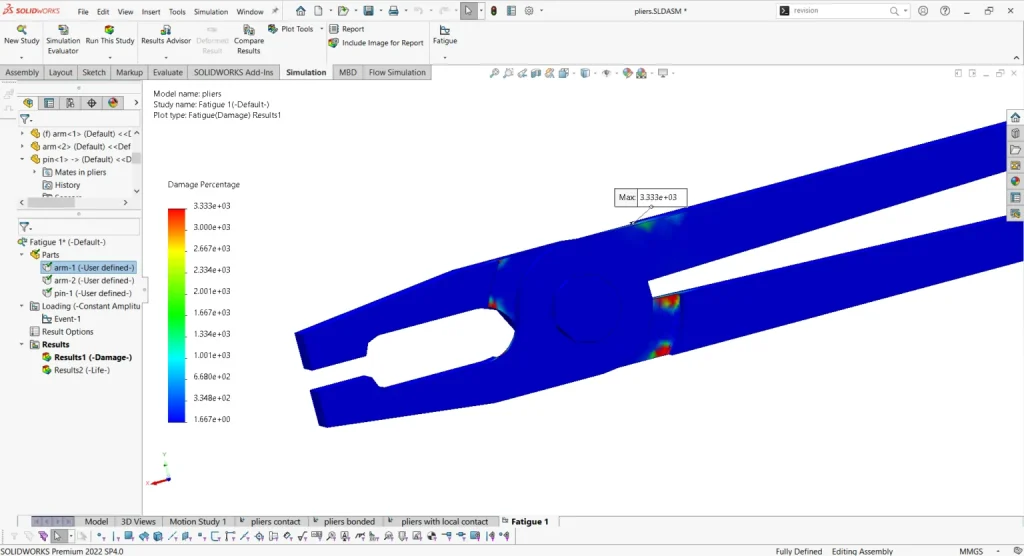Expand the Plot Tools dropdown arrow

coord(321,29)
